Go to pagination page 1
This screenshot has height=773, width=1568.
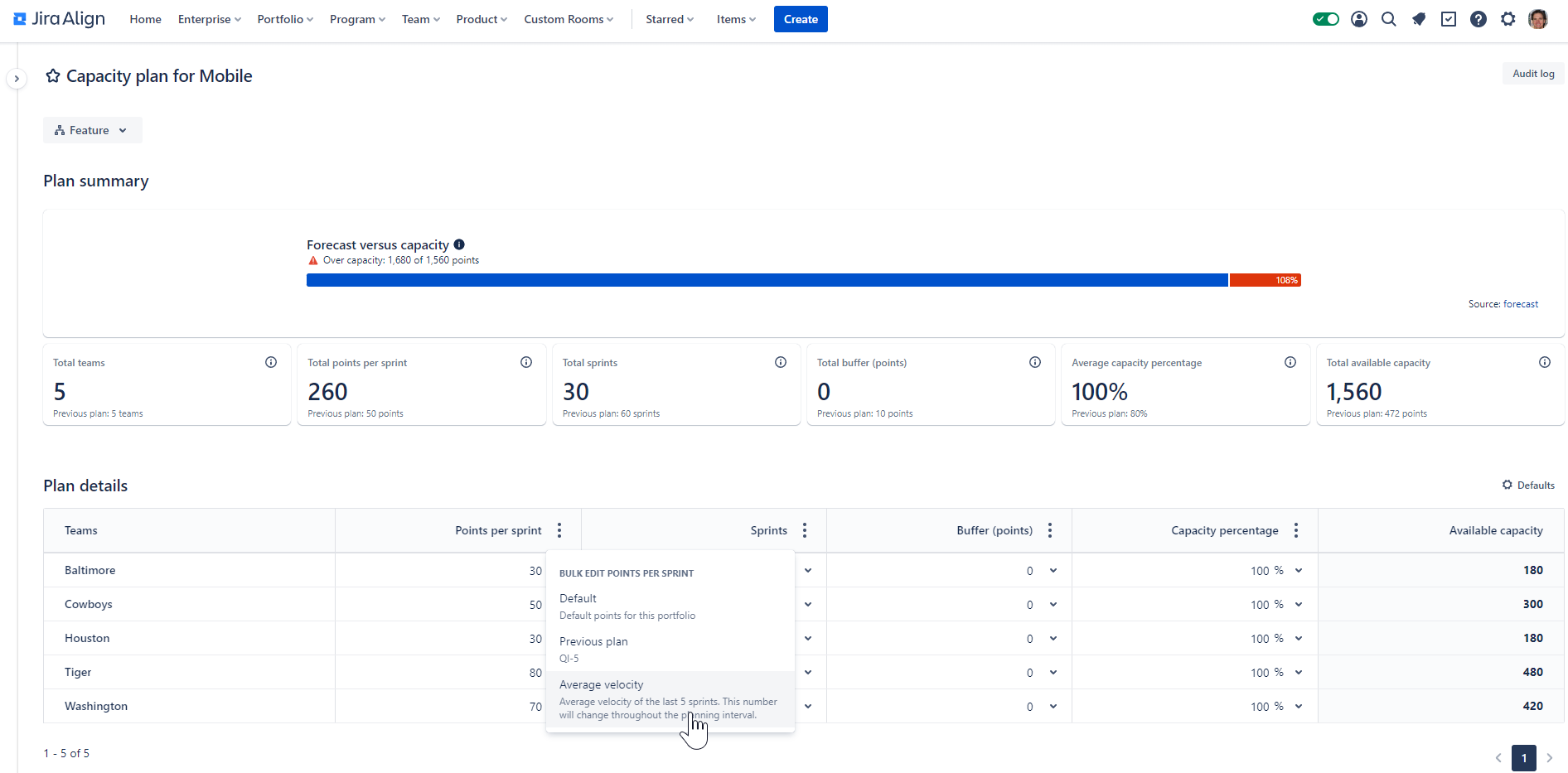point(1523,757)
